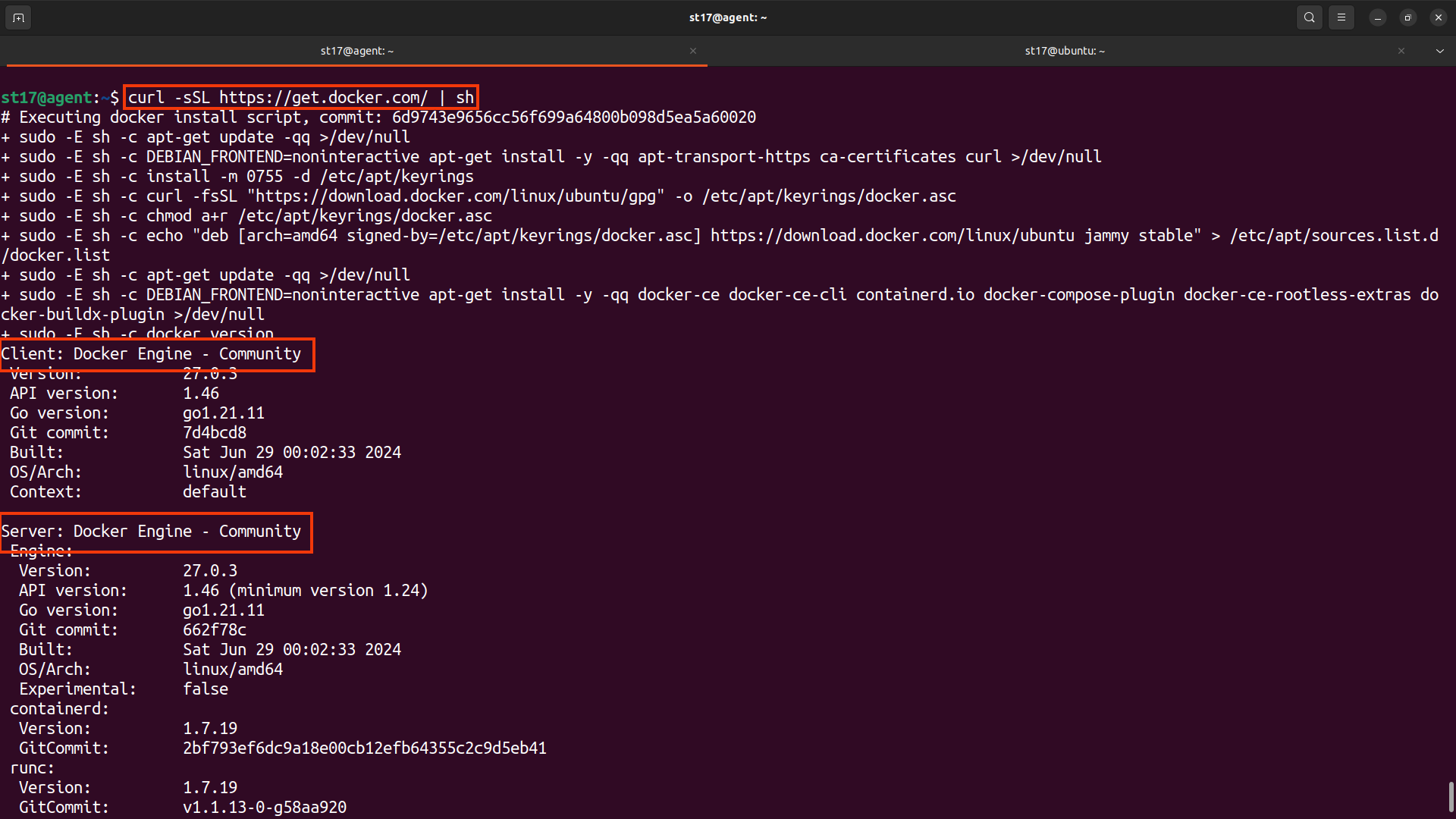
Task: Click '1.46 (minimum version 1.24)' value
Action: (306, 591)
